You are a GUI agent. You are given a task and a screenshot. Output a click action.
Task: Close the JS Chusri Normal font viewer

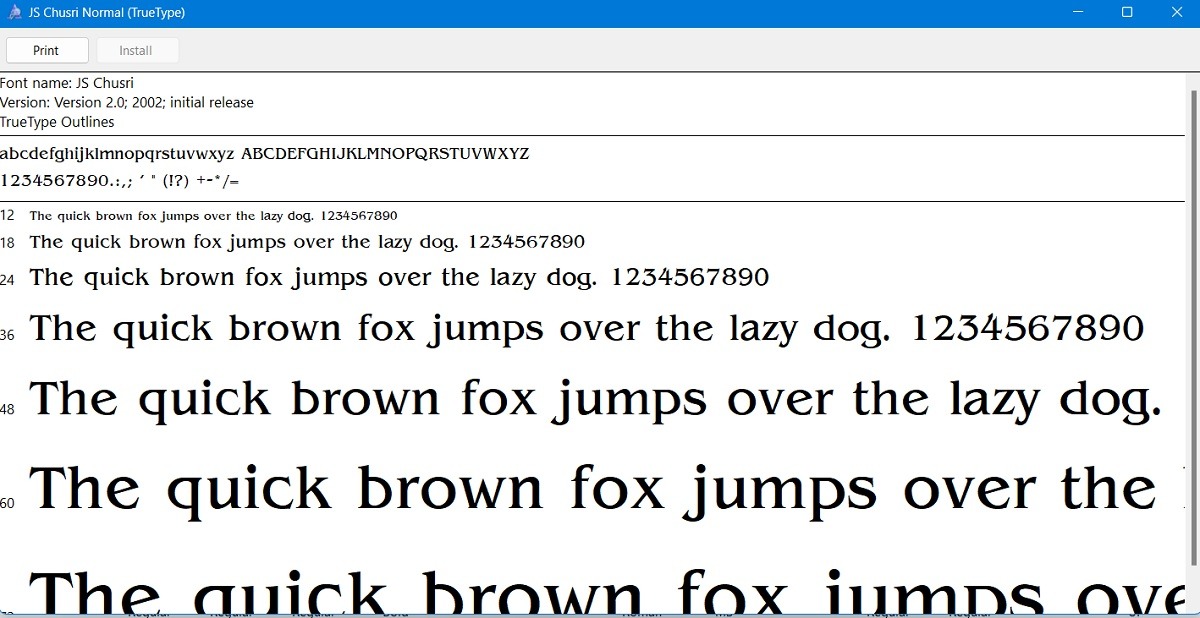[x=1177, y=12]
